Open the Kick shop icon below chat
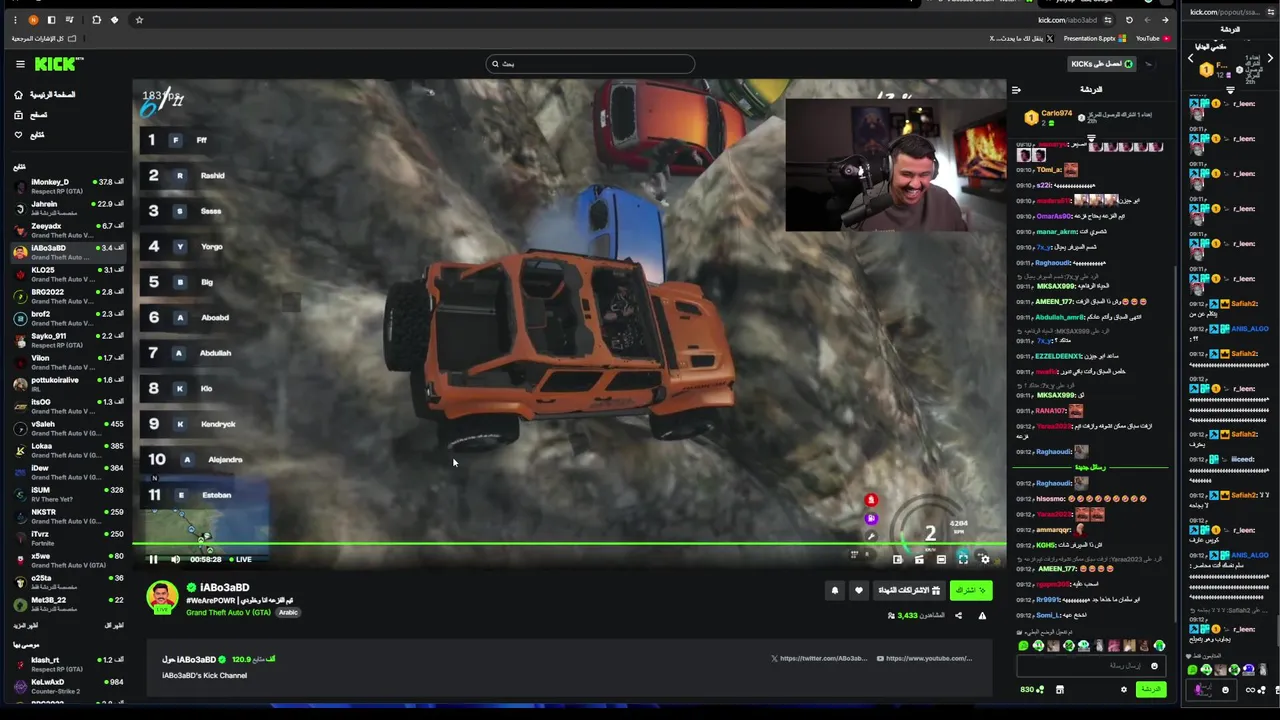 (x=1060, y=689)
